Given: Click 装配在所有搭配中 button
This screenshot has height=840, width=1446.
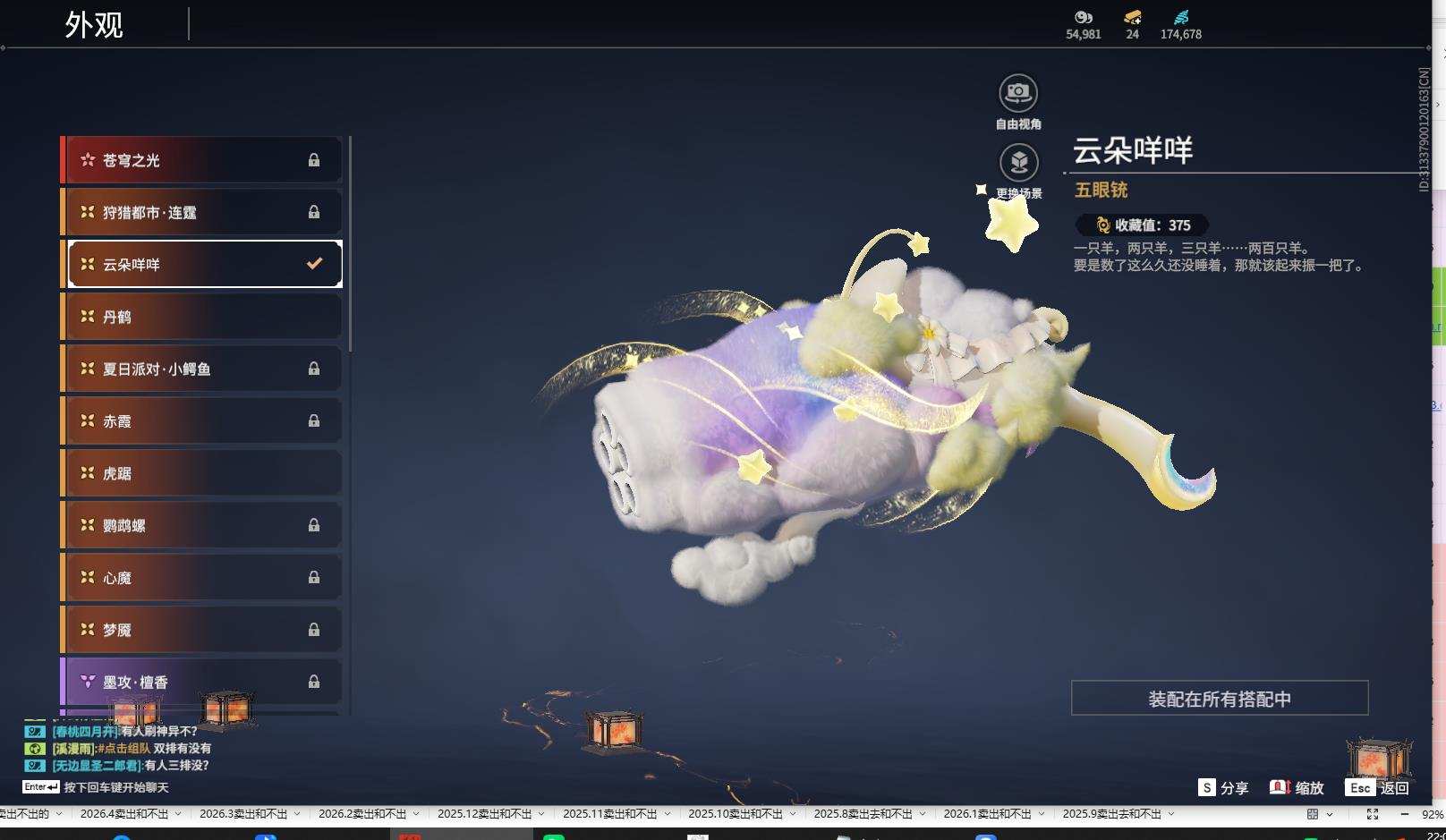Looking at the screenshot, I should 1220,698.
